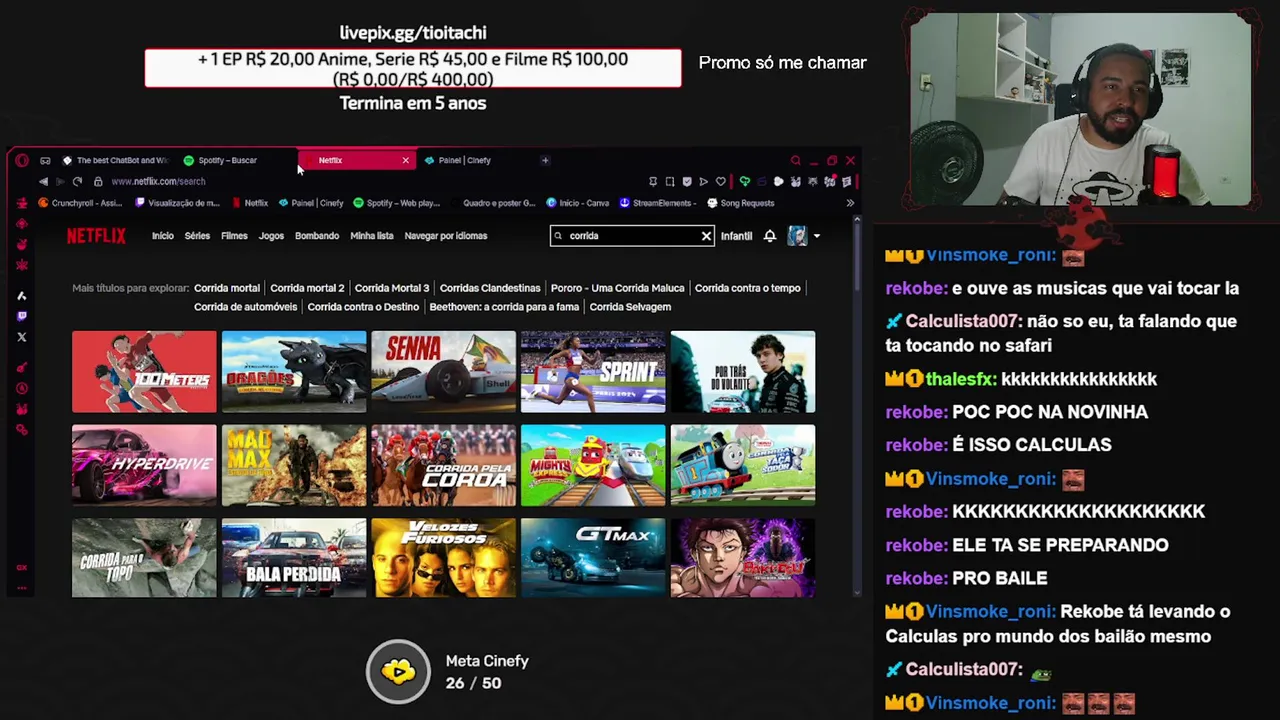Go back using the browser back arrow
Viewport: 1280px width, 720px height.
[43, 181]
